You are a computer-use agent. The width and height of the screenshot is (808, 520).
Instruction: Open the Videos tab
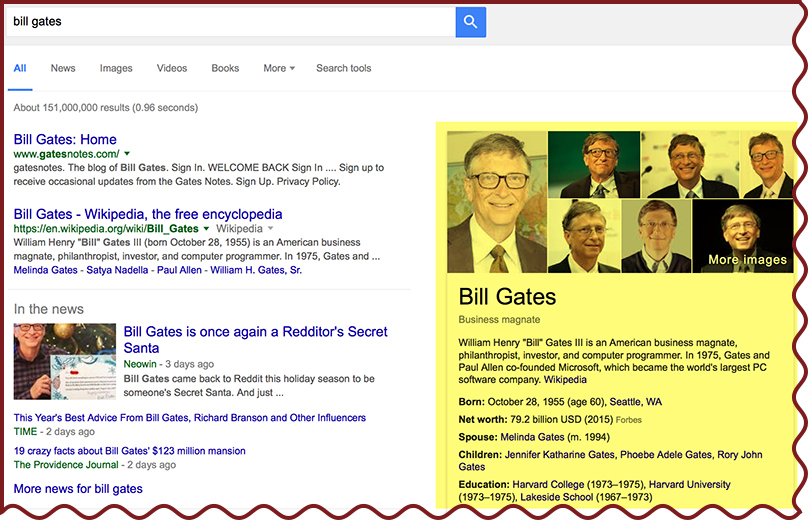tap(172, 68)
